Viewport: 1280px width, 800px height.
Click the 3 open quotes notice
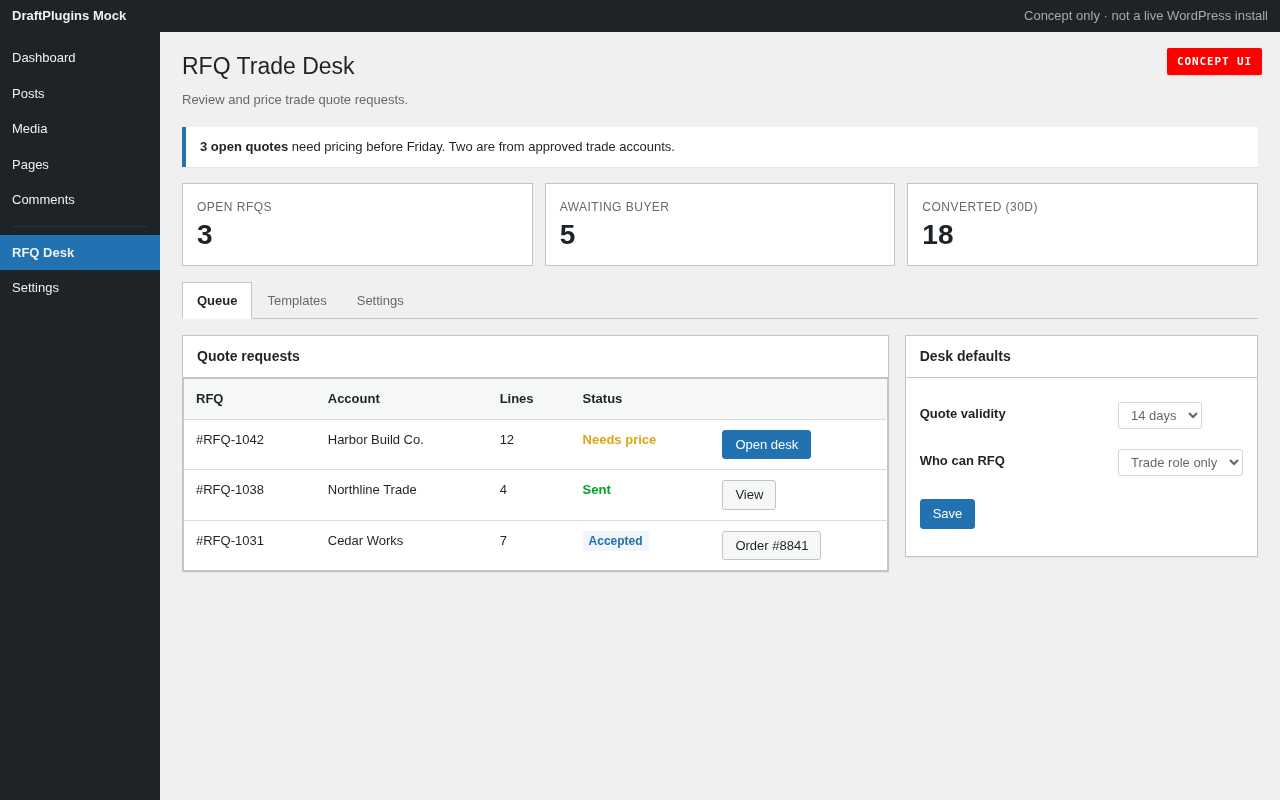pyautogui.click(x=720, y=147)
